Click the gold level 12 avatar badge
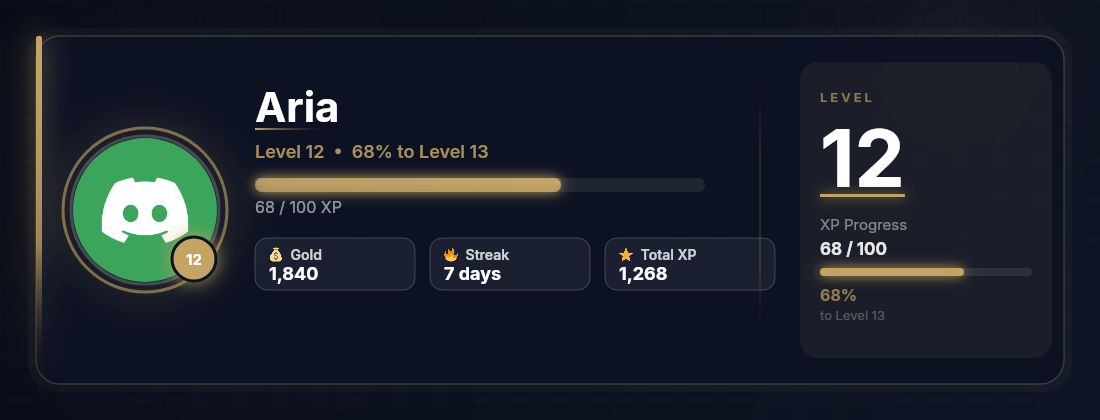 pyautogui.click(x=194, y=260)
